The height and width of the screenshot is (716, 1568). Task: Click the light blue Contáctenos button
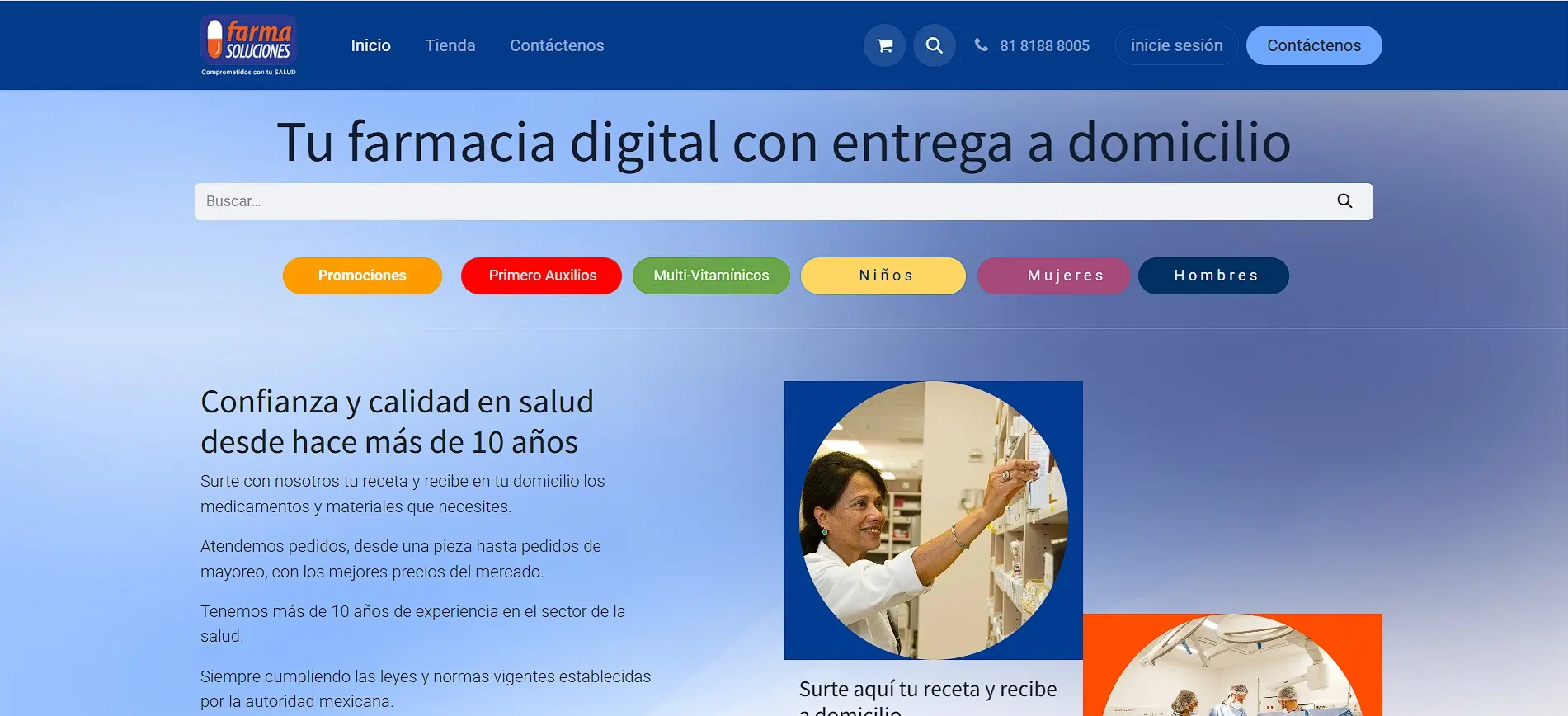click(1313, 45)
